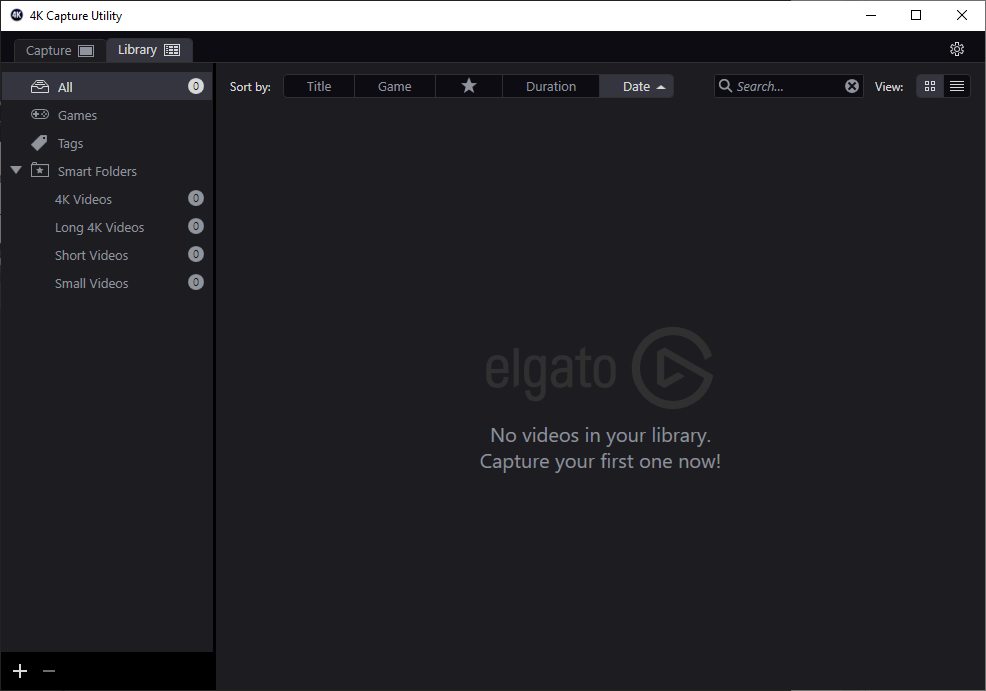This screenshot has width=986, height=691.
Task: Click the 4K app icon in title bar
Action: pyautogui.click(x=17, y=15)
